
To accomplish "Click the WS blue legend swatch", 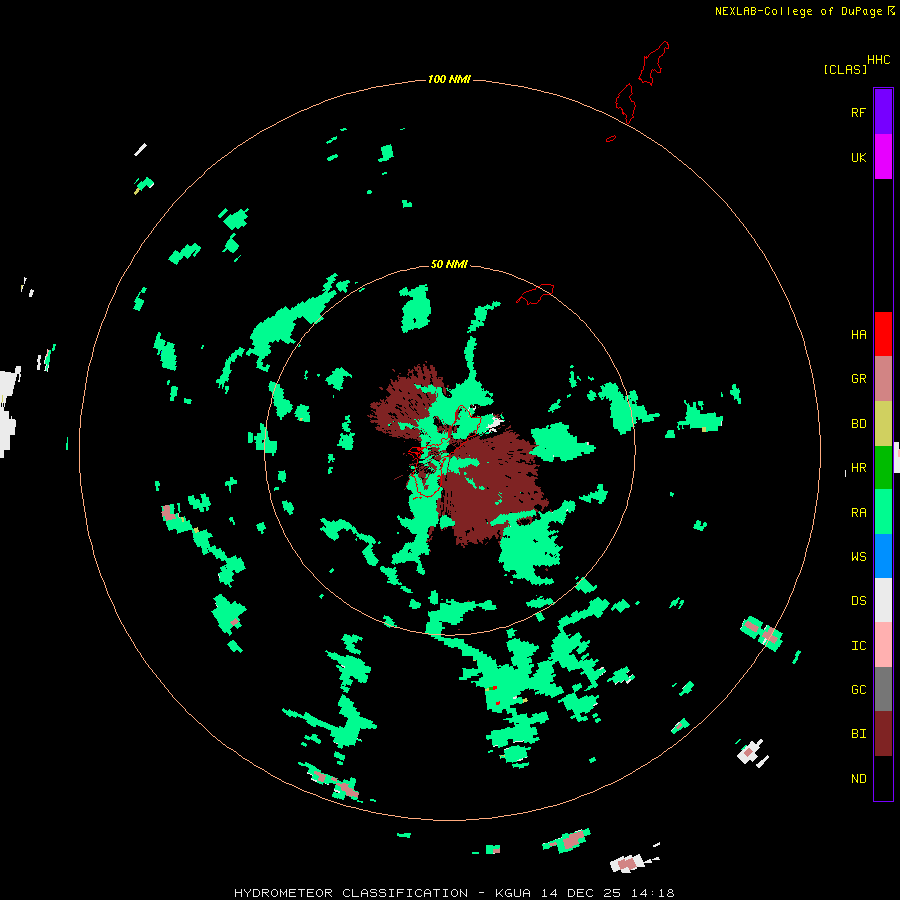I will (883, 556).
